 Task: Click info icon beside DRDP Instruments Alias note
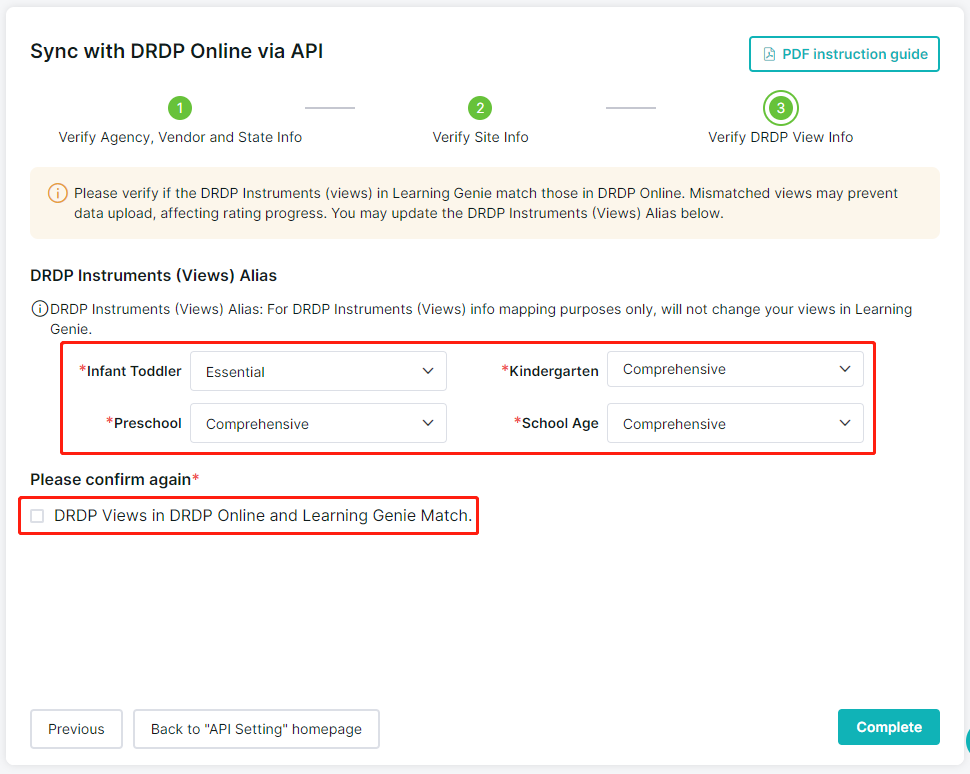pyautogui.click(x=40, y=309)
